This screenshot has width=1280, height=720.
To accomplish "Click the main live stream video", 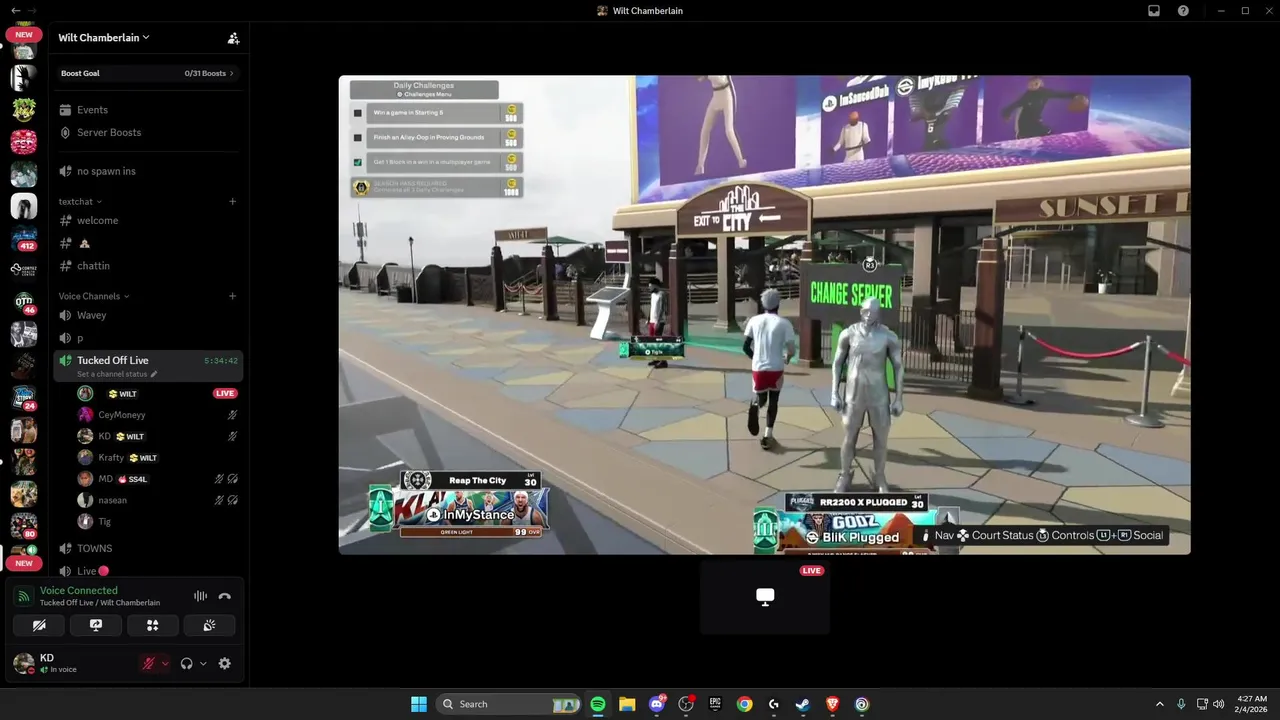I will point(765,315).
